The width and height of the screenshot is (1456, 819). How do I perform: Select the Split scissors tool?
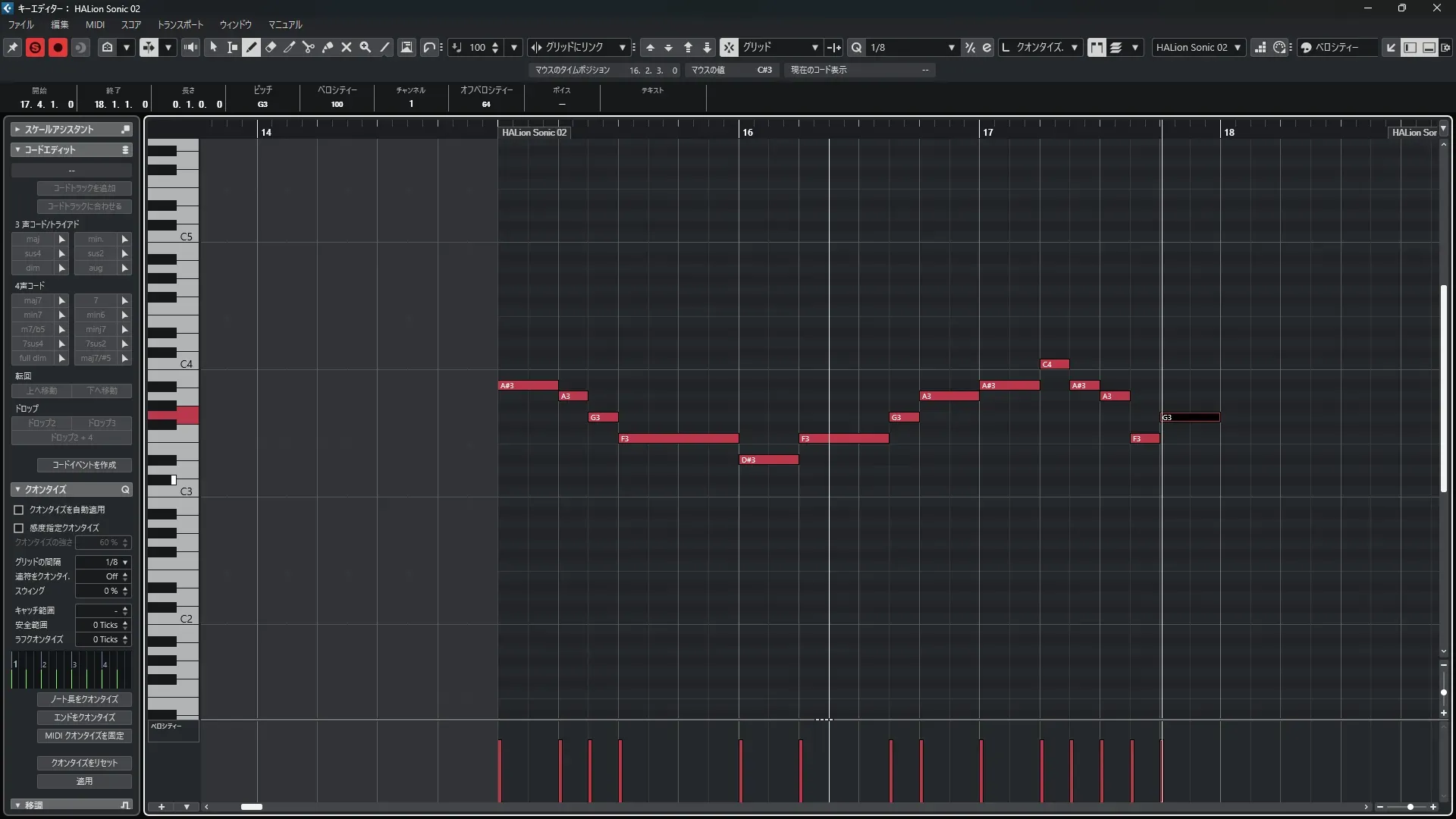308,47
